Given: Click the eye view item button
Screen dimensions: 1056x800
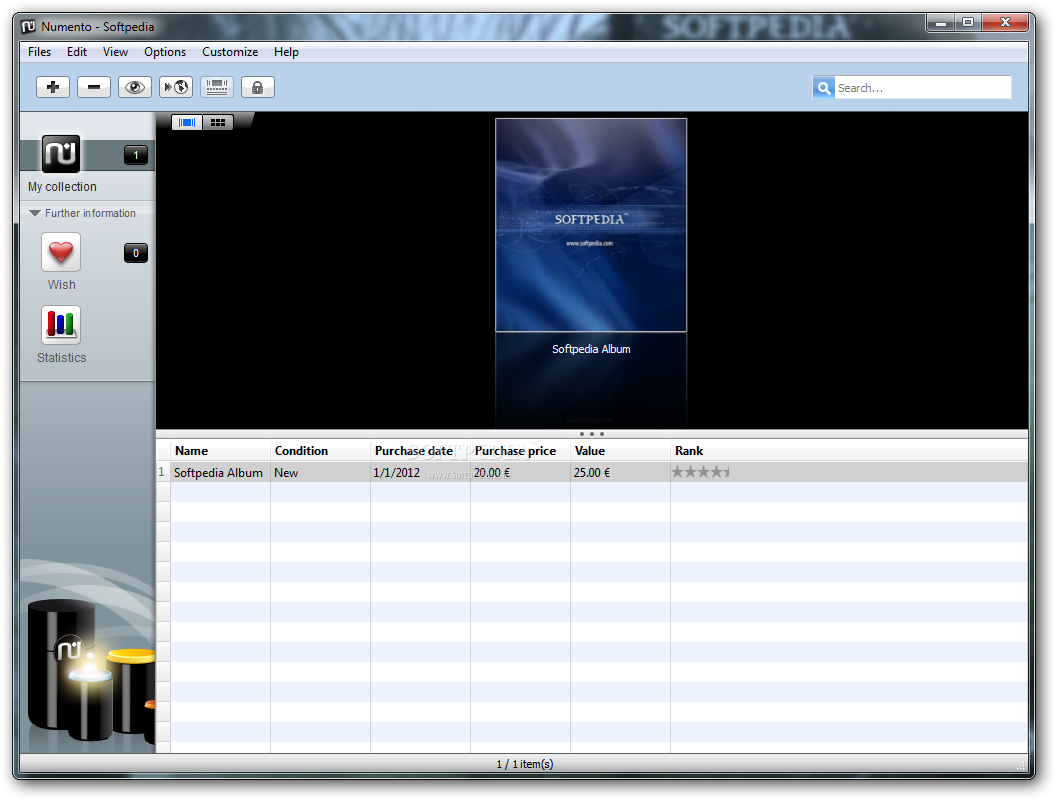Looking at the screenshot, I should click(x=135, y=87).
